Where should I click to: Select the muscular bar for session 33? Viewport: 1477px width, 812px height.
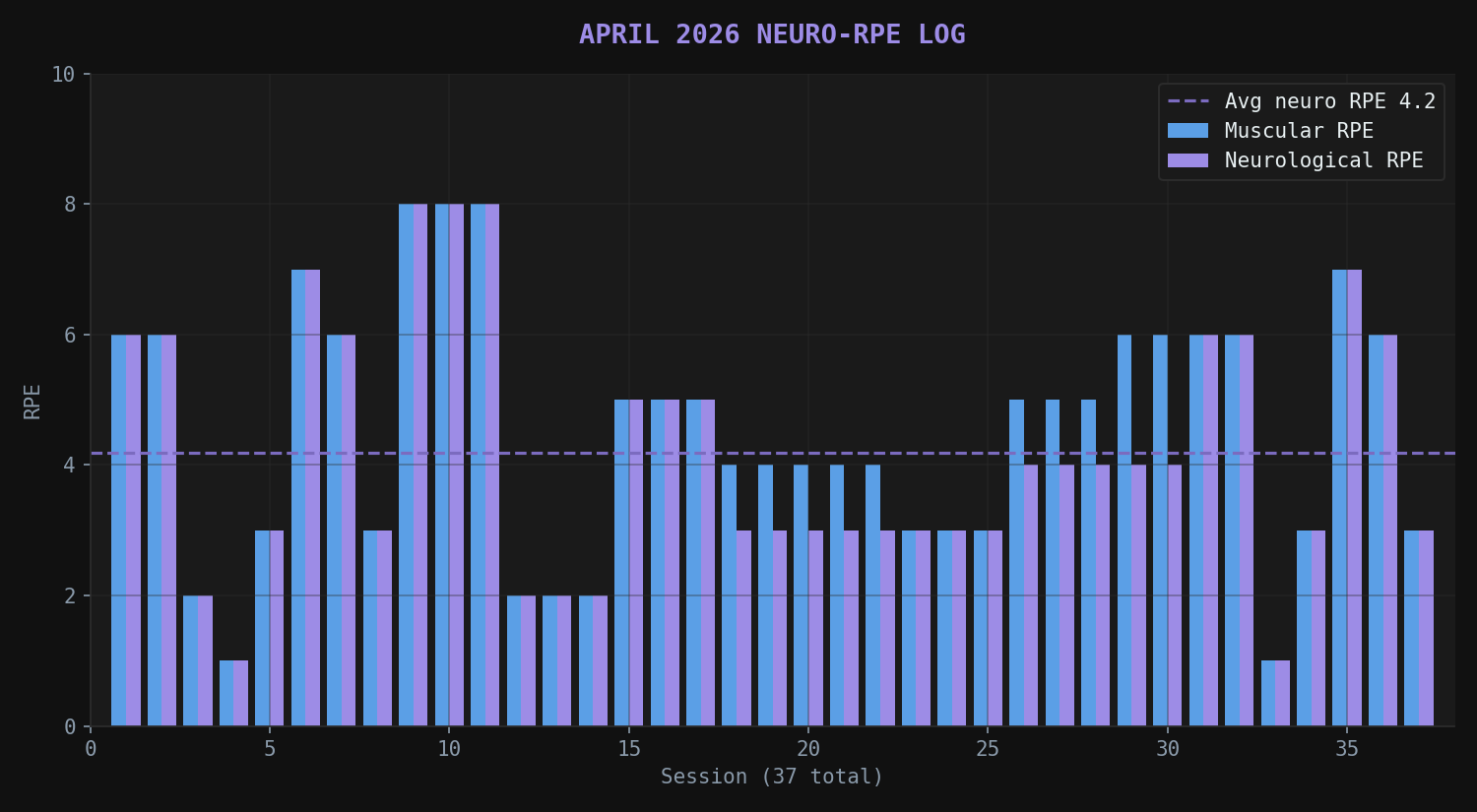(1268, 694)
